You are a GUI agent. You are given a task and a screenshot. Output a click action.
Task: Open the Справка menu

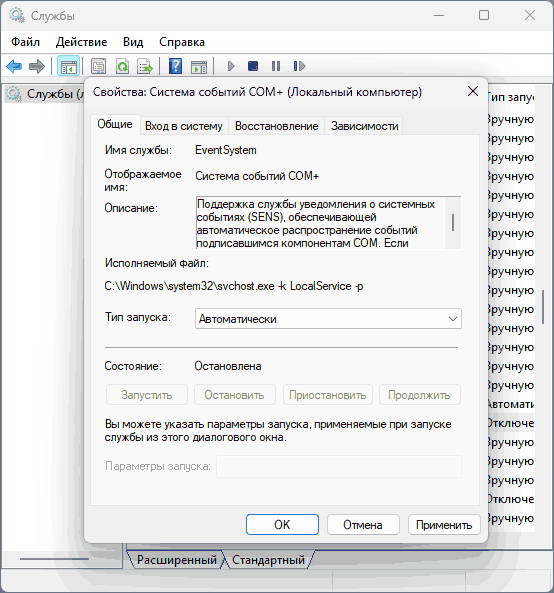(x=182, y=42)
